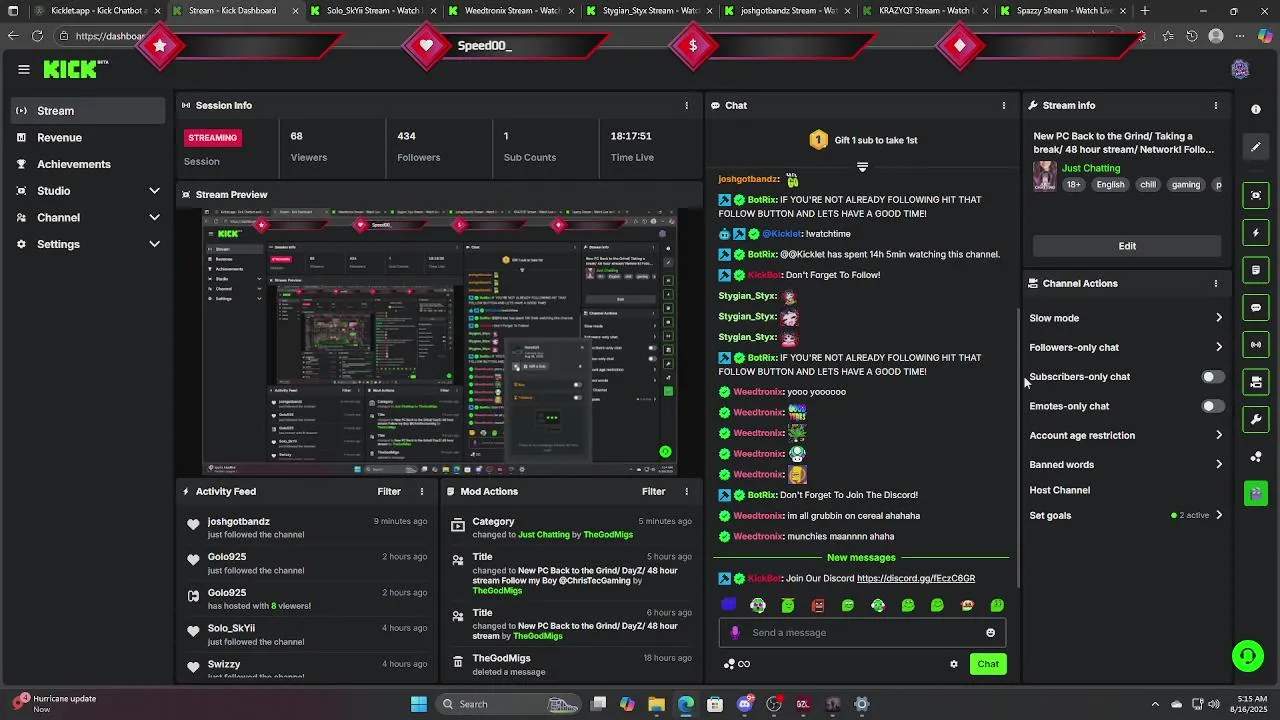Switch to Solo_SkYii Stream browser tab
Image resolution: width=1280 pixels, height=720 pixels.
368,11
